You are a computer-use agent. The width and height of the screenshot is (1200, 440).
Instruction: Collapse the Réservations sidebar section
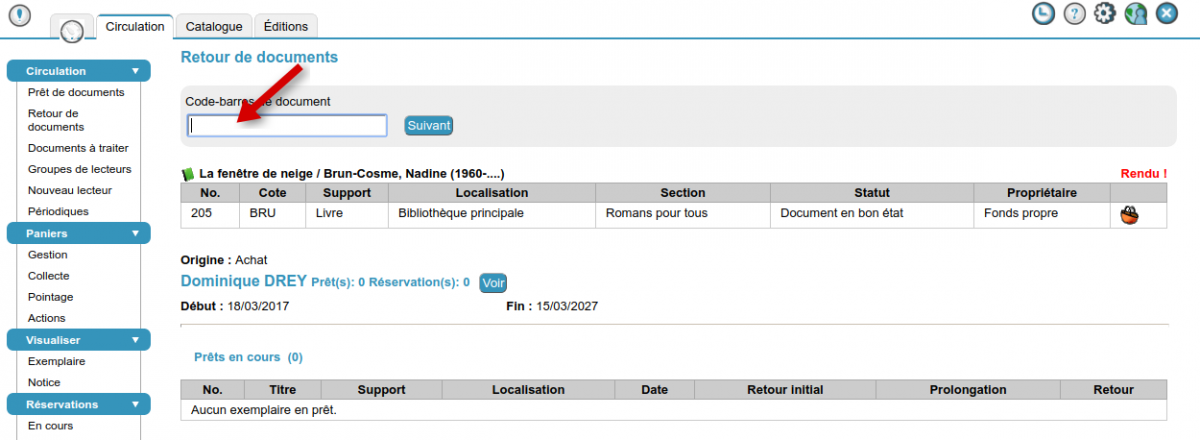[135, 405]
